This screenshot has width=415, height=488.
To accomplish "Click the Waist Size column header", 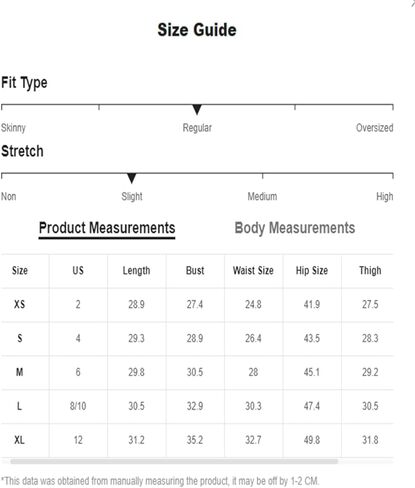I will (253, 270).
